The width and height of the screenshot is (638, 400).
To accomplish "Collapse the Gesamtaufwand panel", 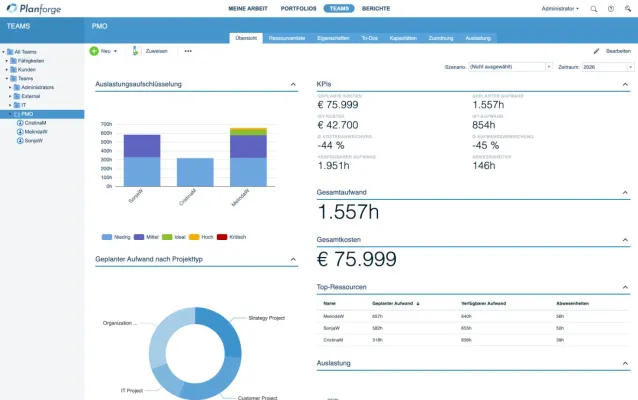I will [x=625, y=192].
